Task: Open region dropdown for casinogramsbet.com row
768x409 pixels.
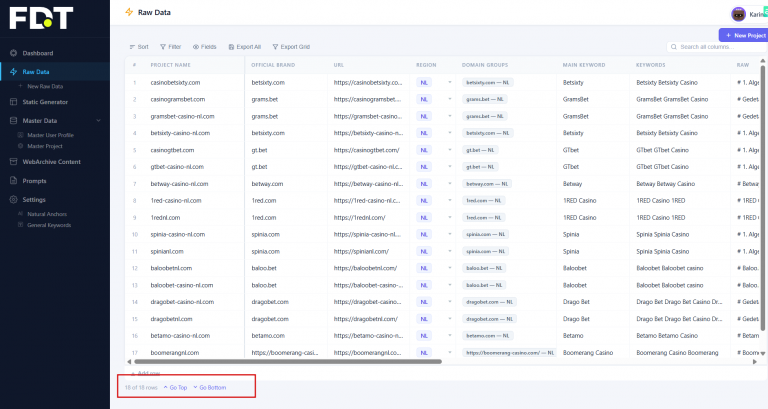Action: 450,99
